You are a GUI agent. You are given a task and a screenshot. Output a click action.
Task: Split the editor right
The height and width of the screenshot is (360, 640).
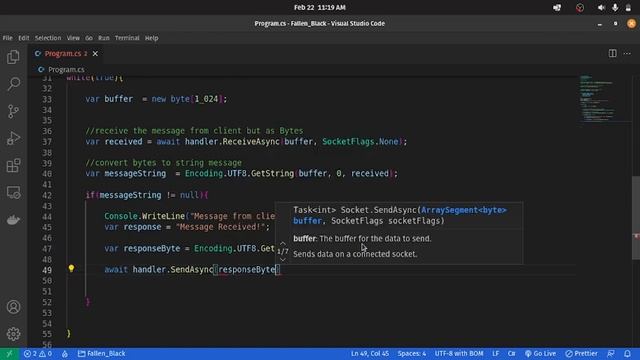click(x=612, y=53)
